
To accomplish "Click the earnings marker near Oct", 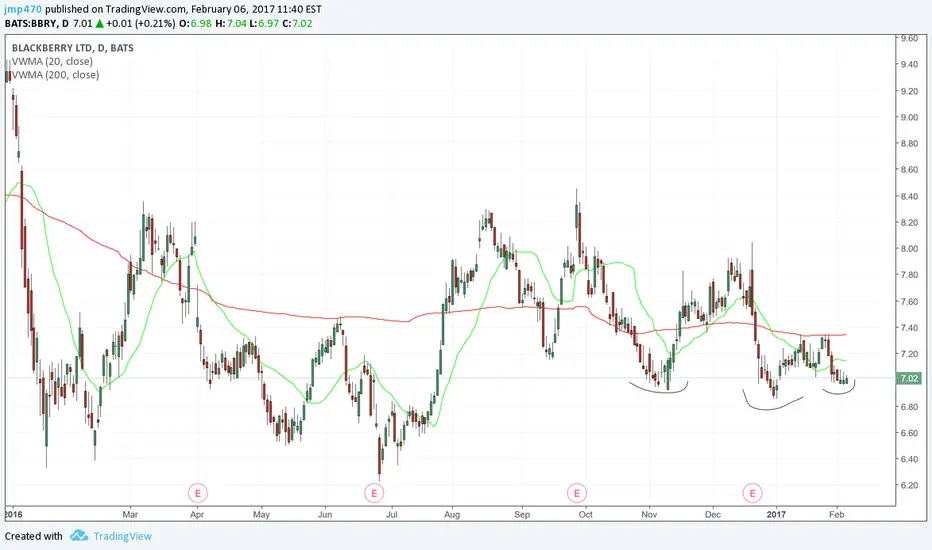I will point(577,493).
